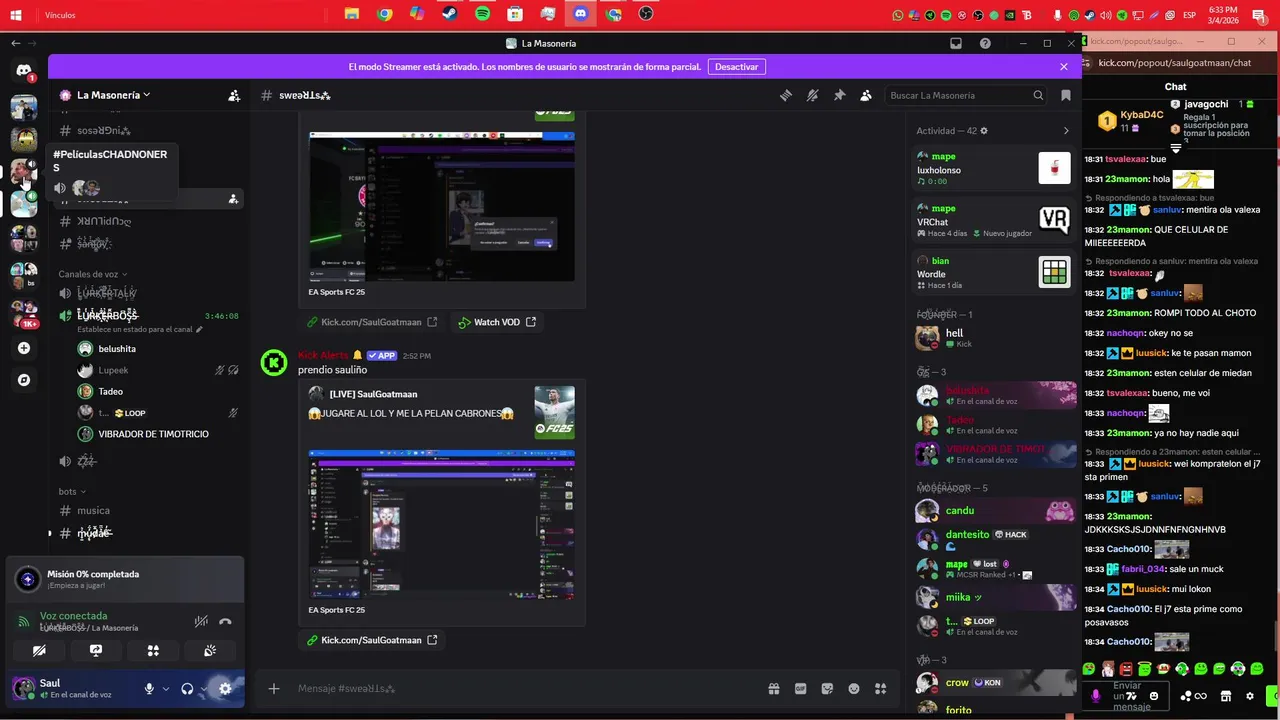Screen dimensions: 1280x720
Task: Dismiss the streamer mode banner
Action: coord(1064,66)
